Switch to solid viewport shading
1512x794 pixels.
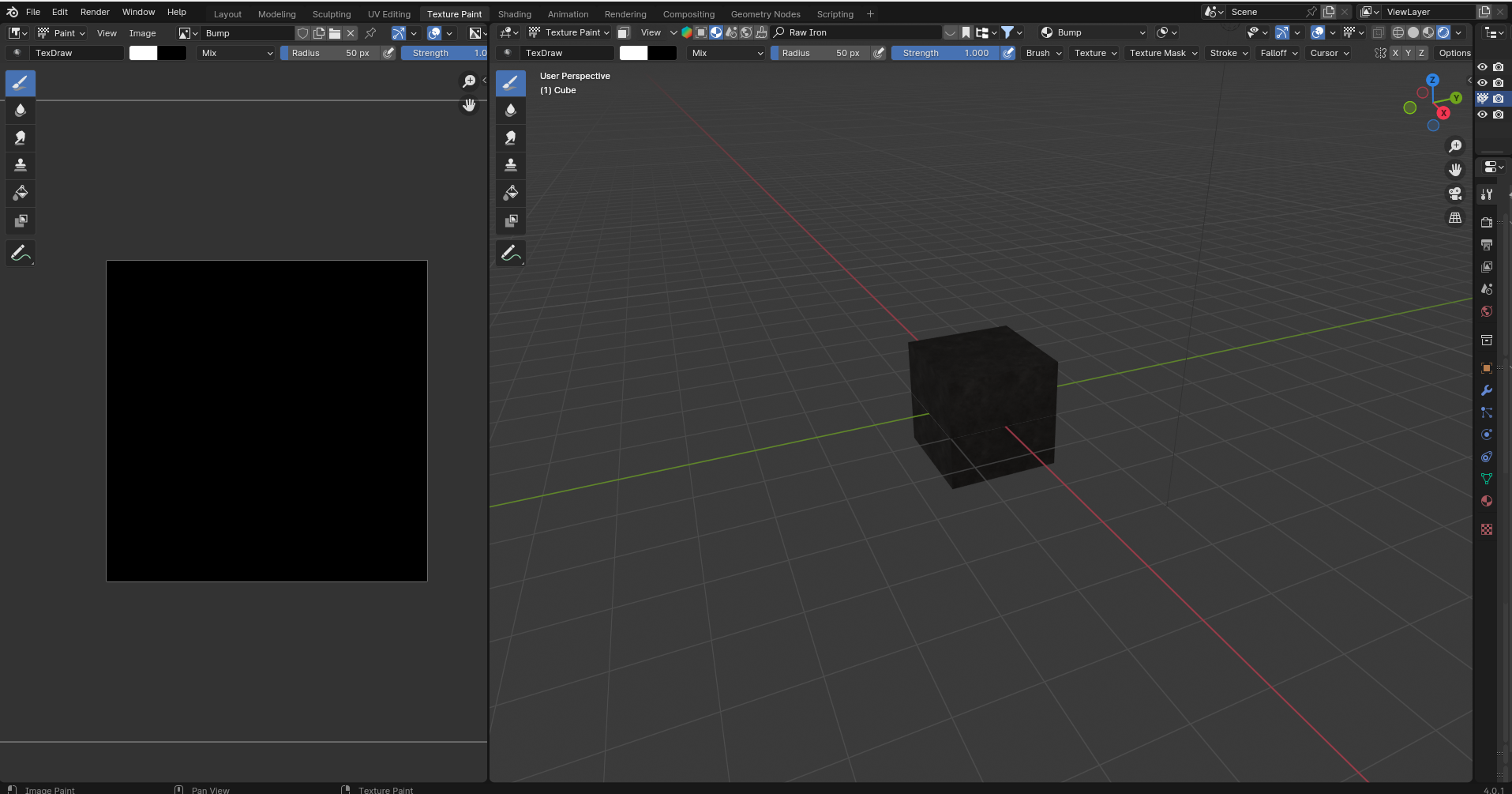click(1413, 32)
